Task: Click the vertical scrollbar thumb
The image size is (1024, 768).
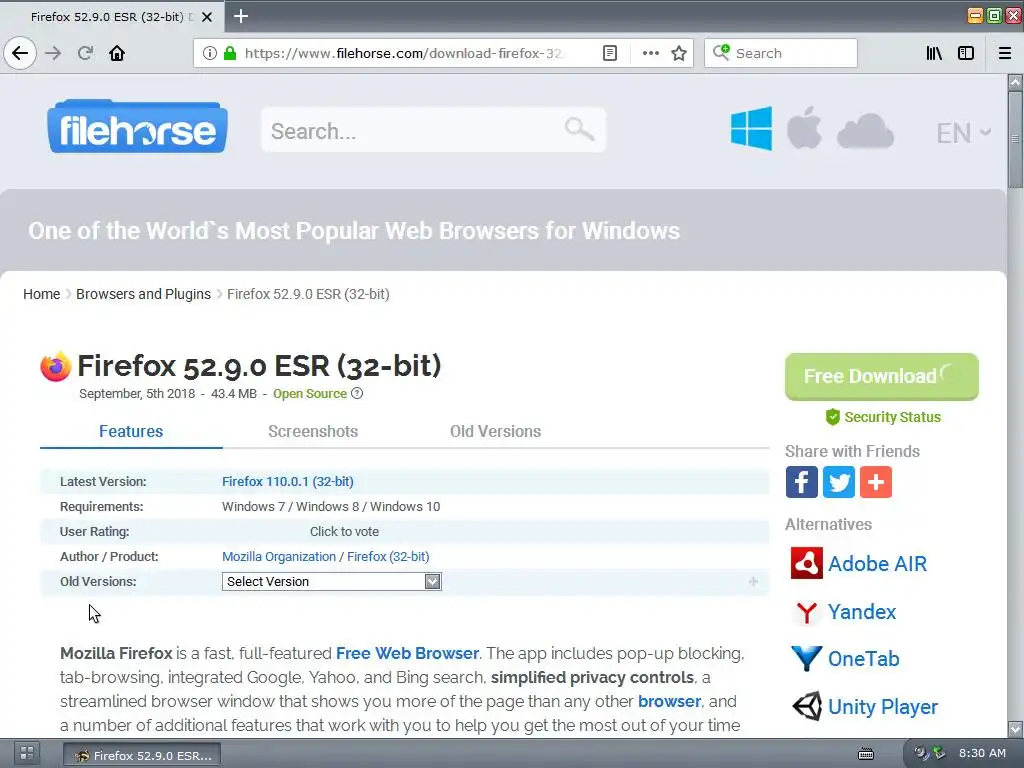Action: point(1015,138)
